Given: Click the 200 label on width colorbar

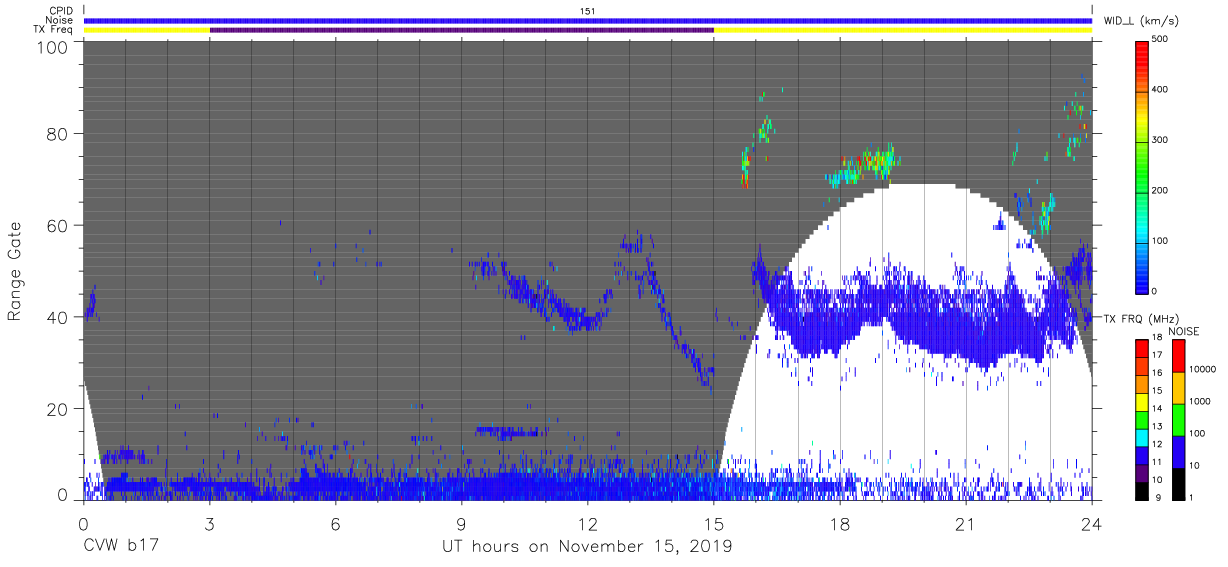Looking at the screenshot, I should [x=1161, y=190].
